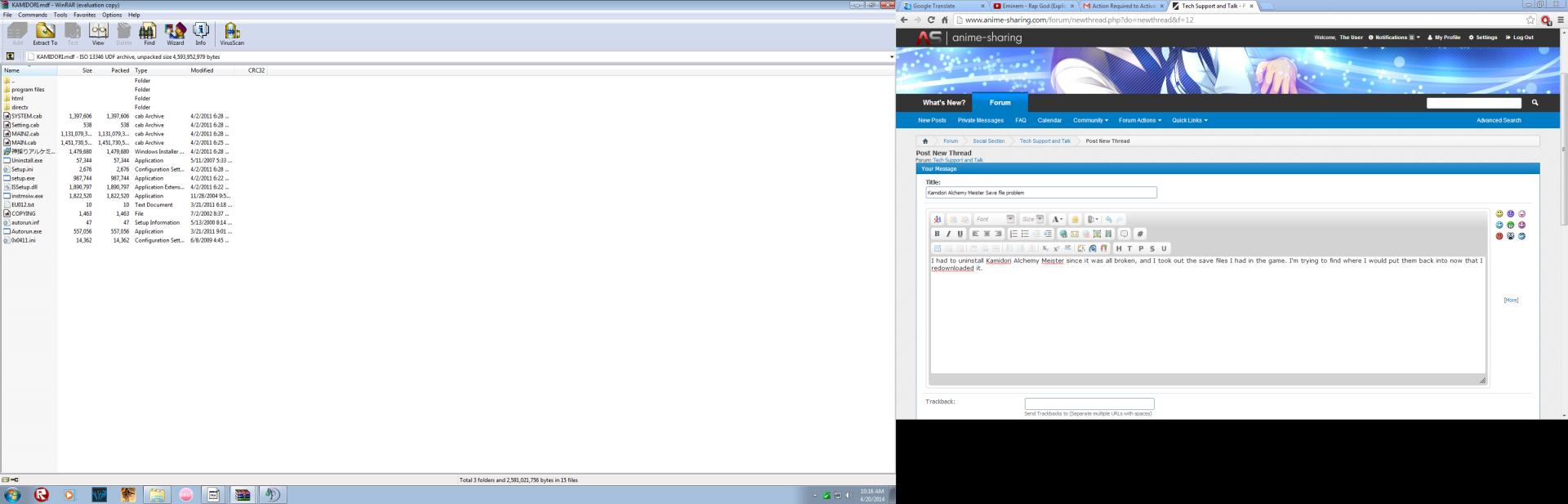Open WinRAR from the Windows taskbar

coord(243,494)
